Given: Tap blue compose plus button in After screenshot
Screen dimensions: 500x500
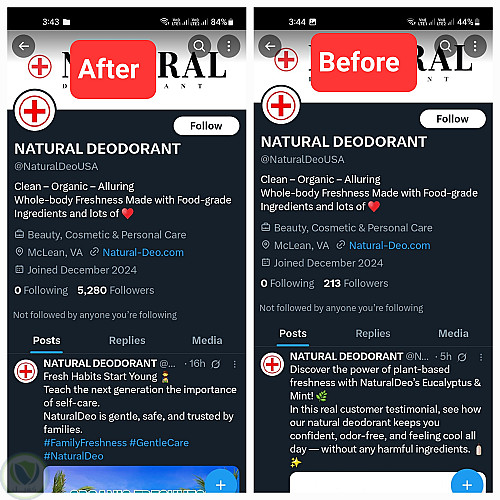Looking at the screenshot, I should [x=221, y=484].
